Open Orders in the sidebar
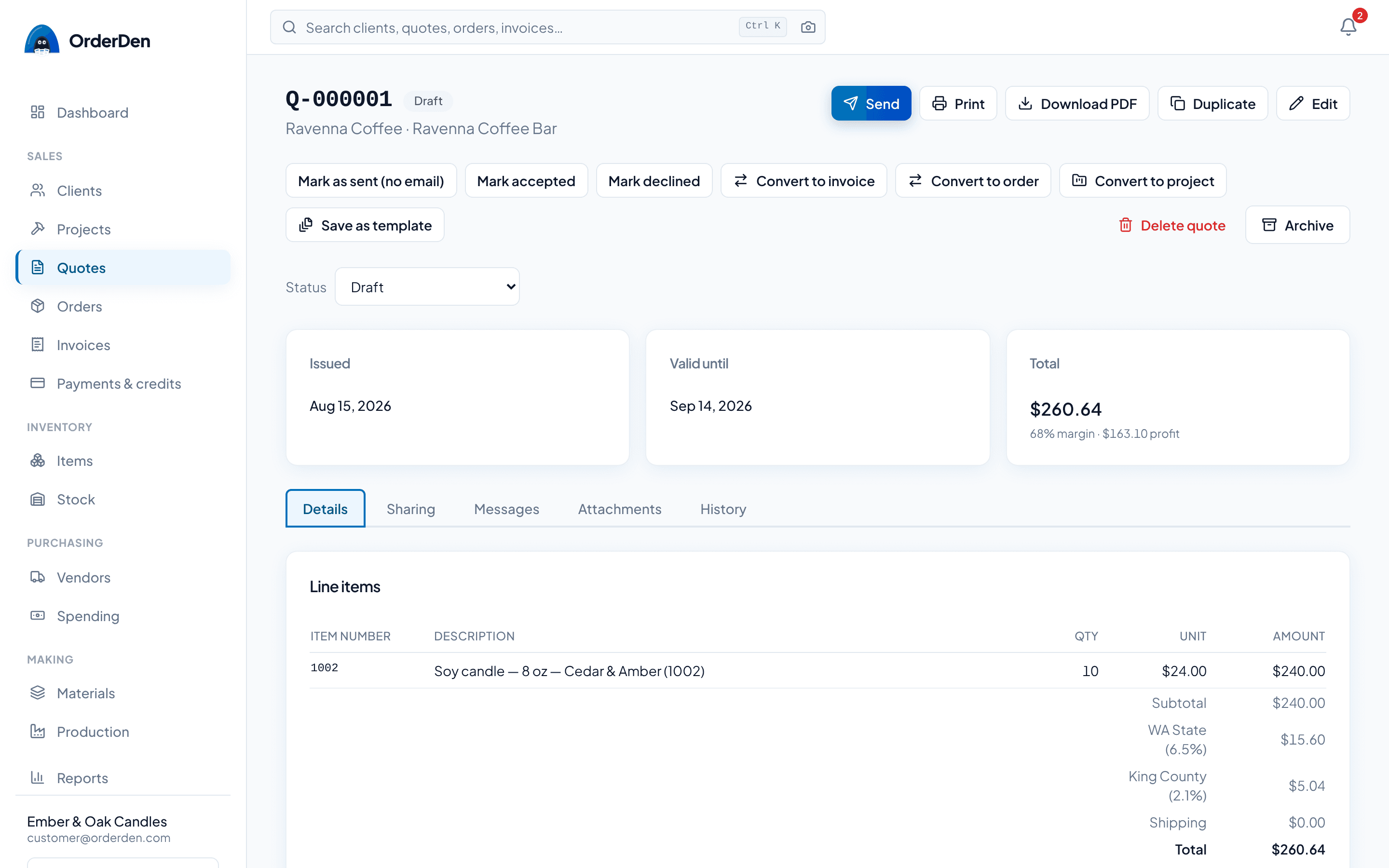 [x=123, y=306]
